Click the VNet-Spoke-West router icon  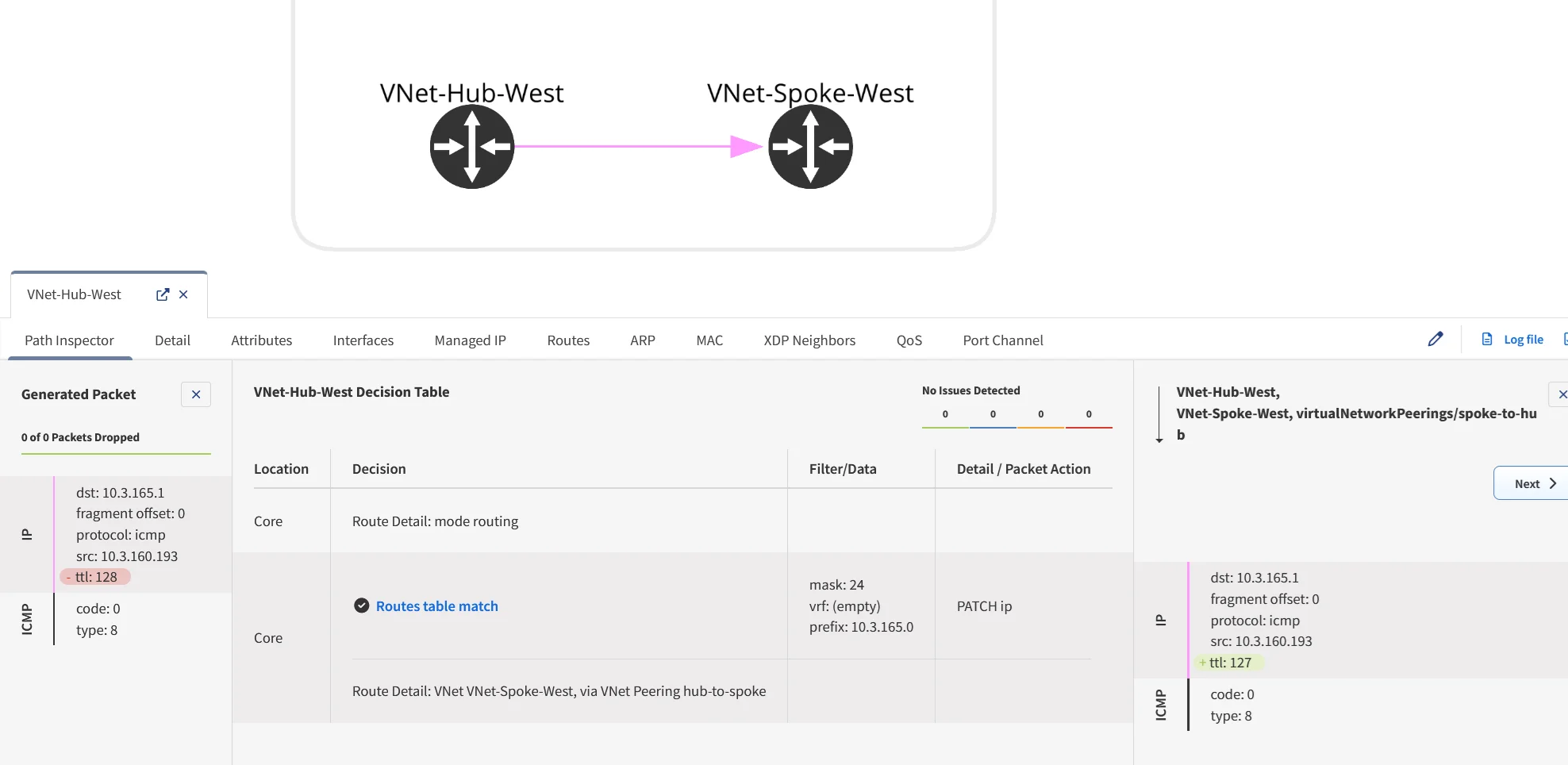810,147
